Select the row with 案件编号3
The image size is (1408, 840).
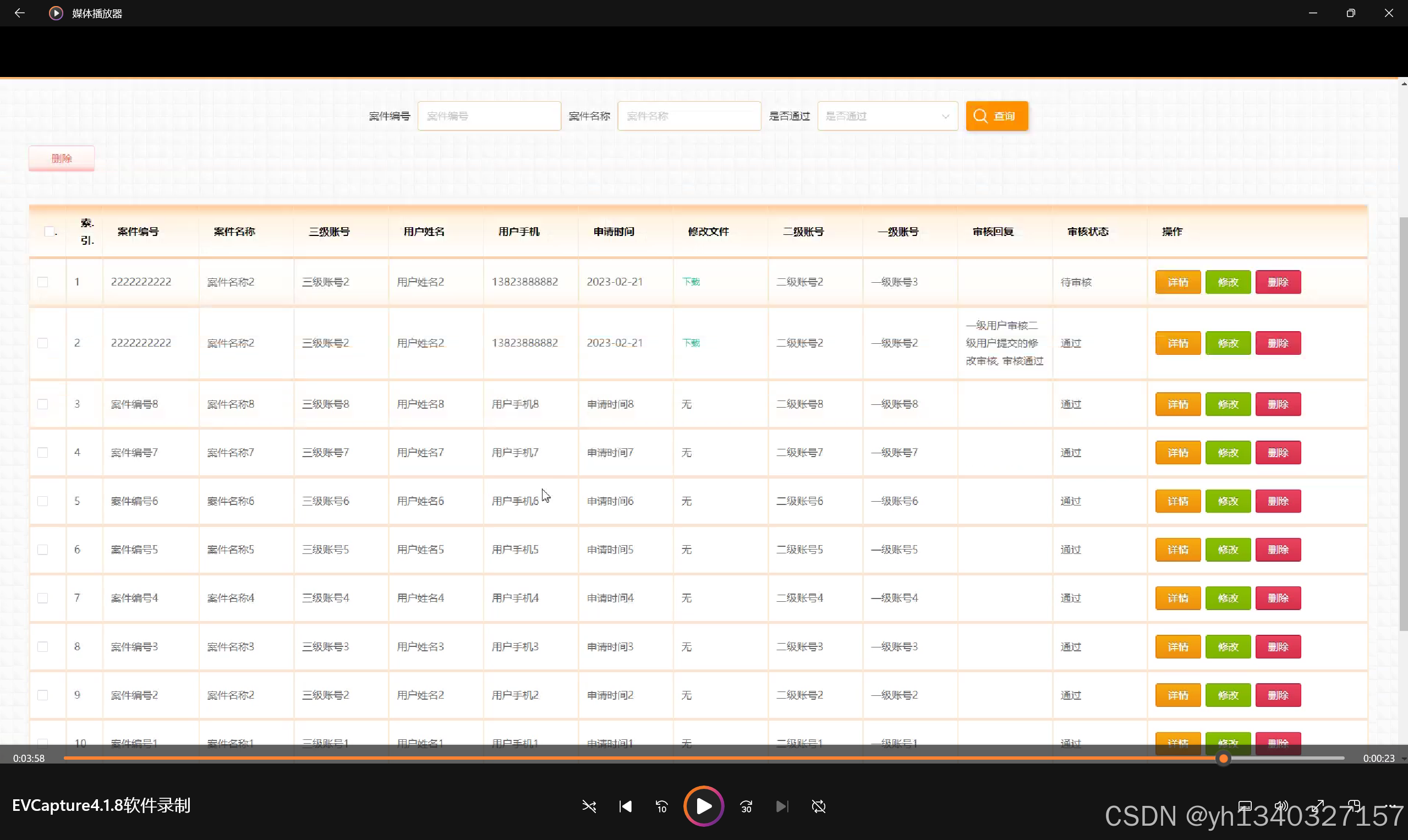click(42, 647)
